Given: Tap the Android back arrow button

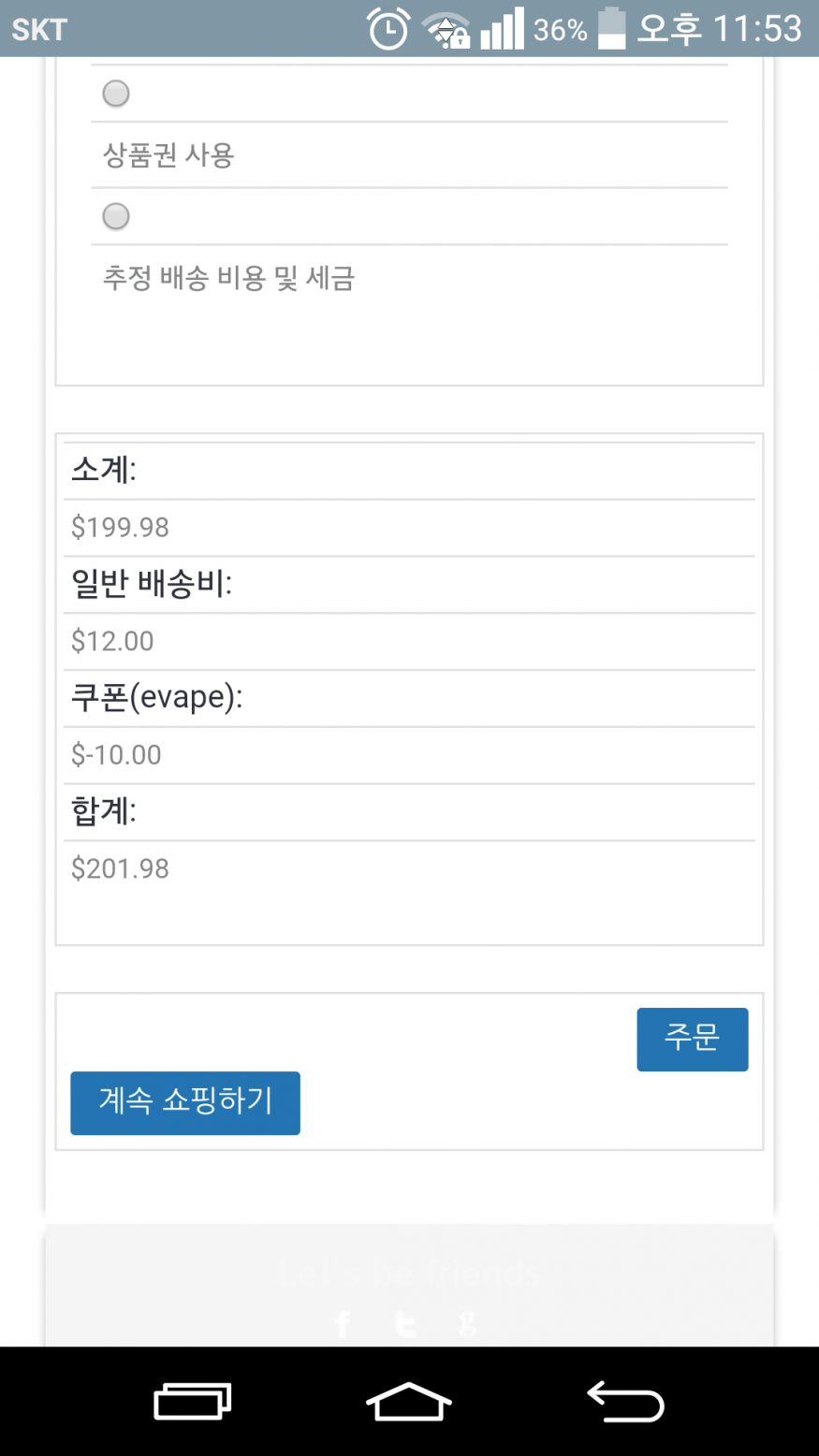Looking at the screenshot, I should tap(625, 1402).
